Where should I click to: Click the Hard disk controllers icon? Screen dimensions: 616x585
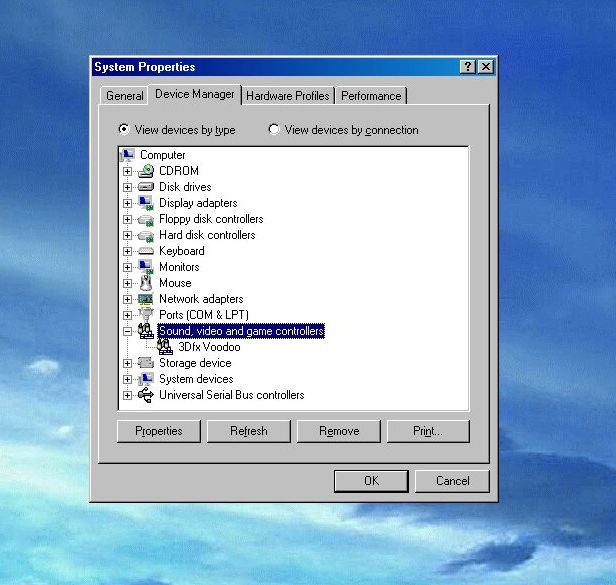pos(146,235)
